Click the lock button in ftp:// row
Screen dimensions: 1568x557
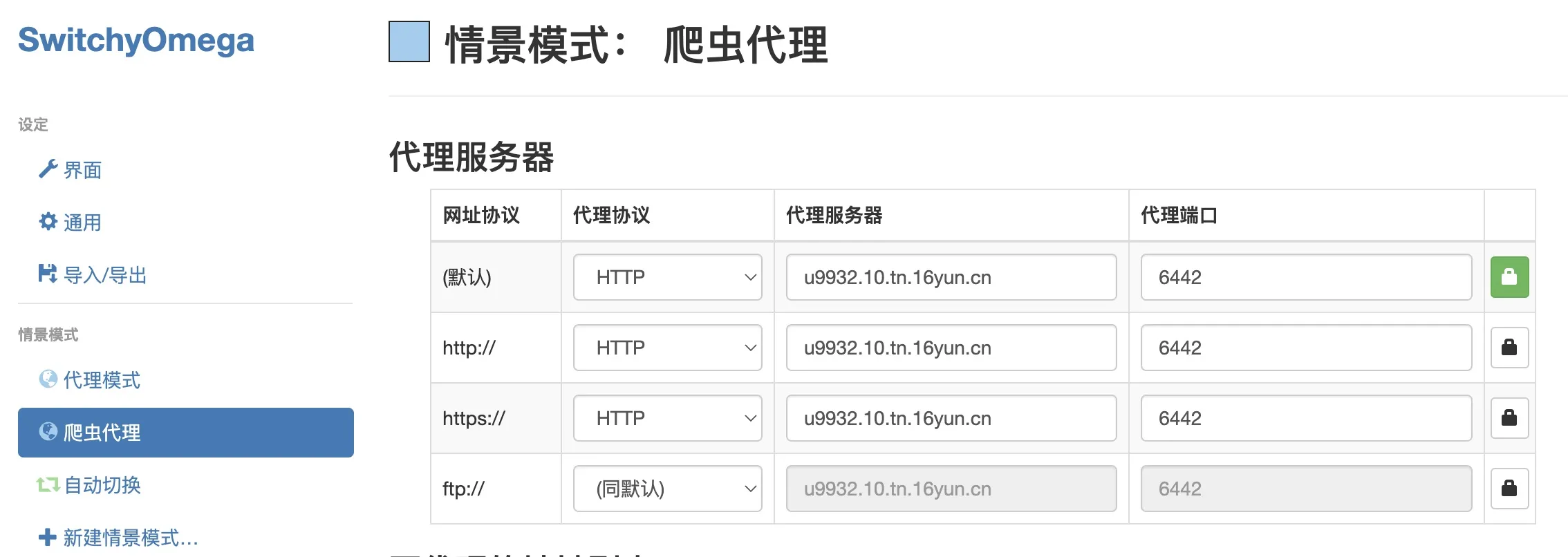(x=1509, y=489)
